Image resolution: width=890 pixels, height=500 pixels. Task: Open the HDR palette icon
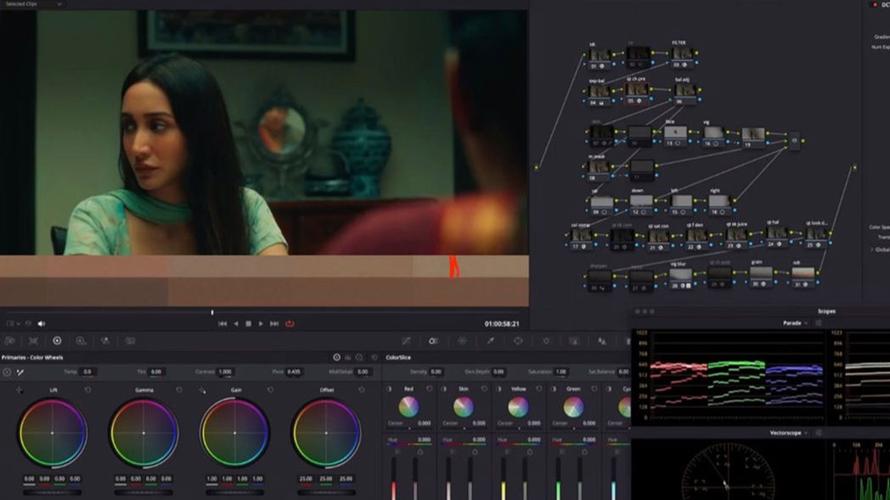click(x=81, y=341)
